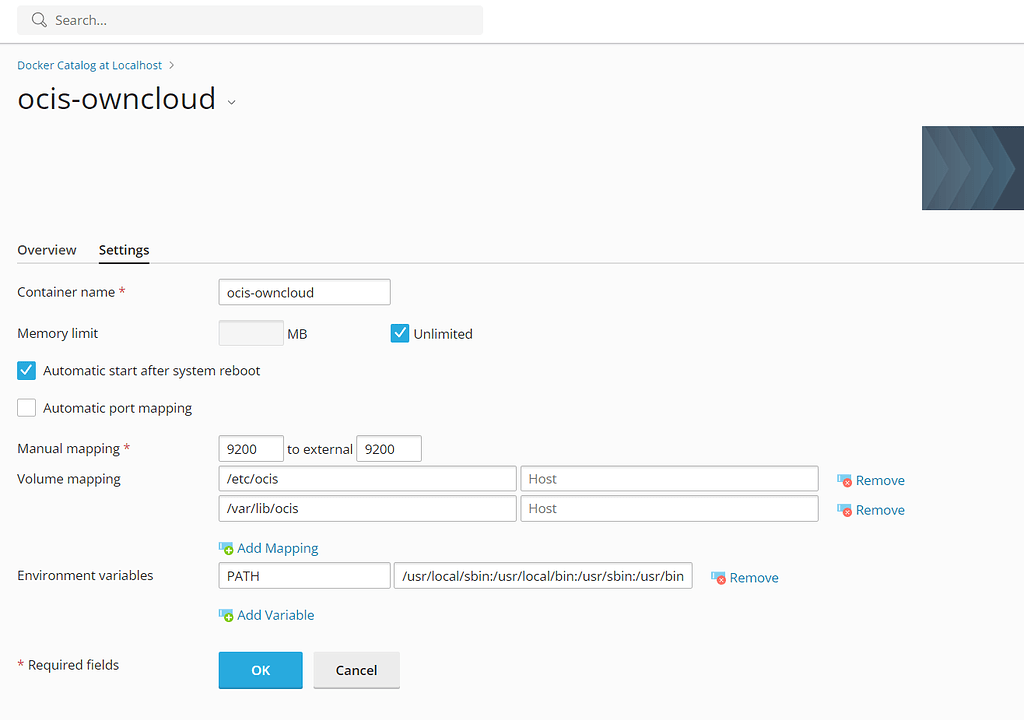Expand the dropdown beside ocis-owncloud title
The height and width of the screenshot is (720, 1024).
tap(231, 102)
